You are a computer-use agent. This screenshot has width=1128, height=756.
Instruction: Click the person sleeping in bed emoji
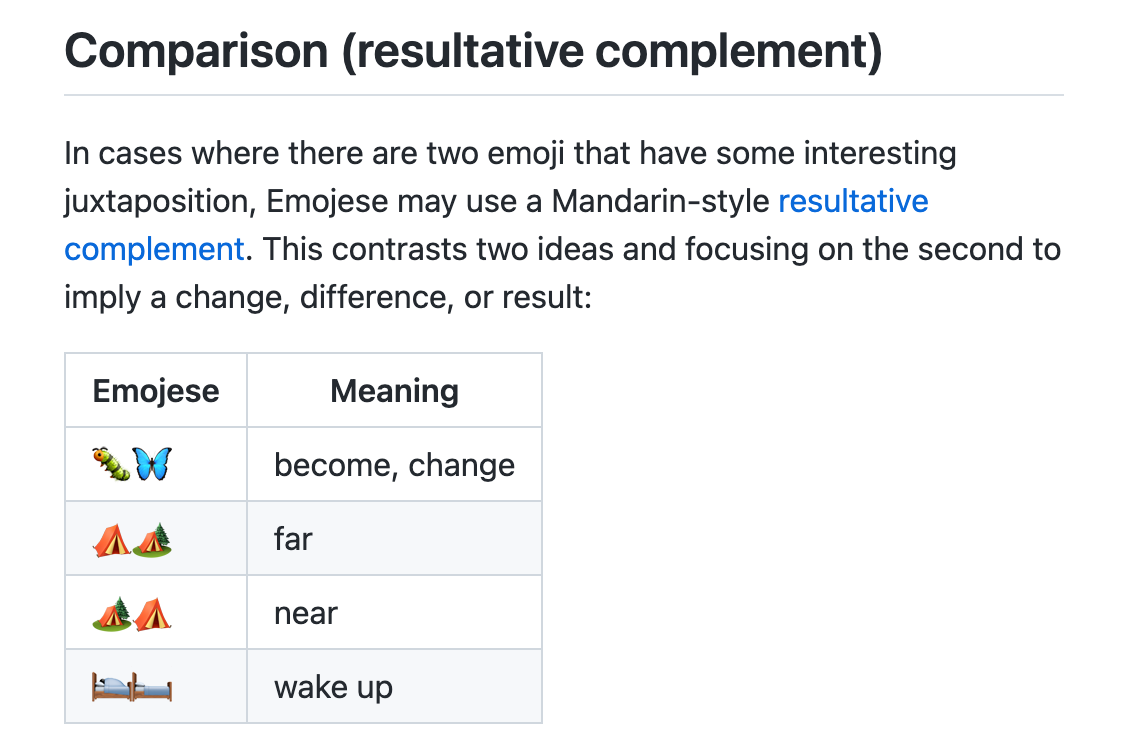112,686
